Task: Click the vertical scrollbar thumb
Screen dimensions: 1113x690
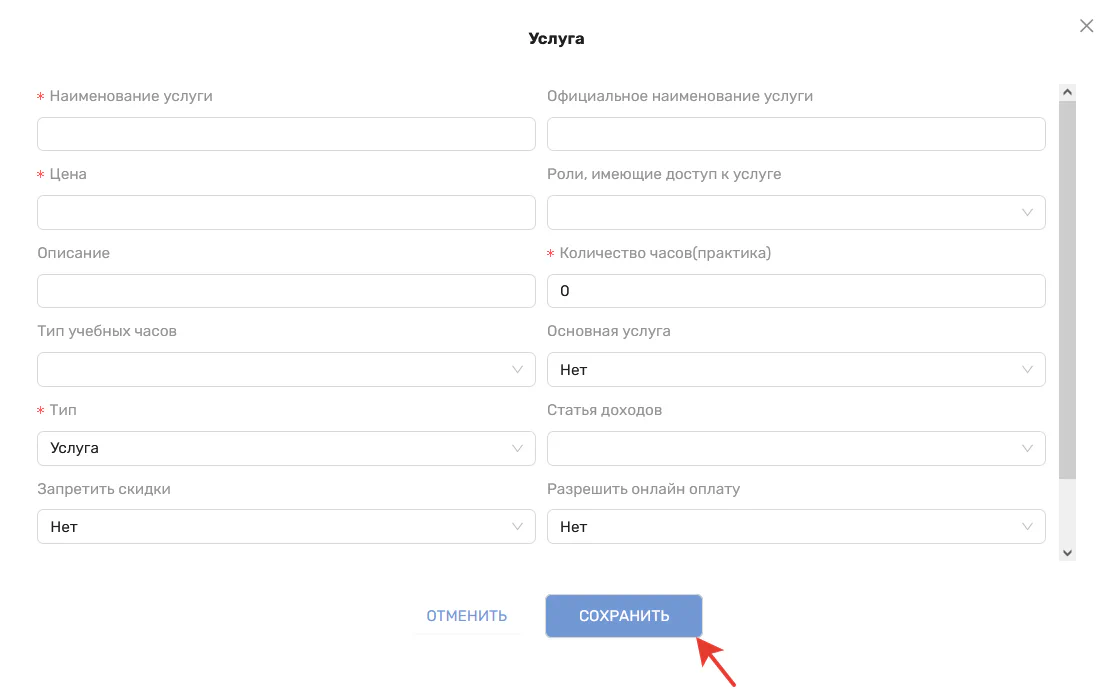Action: coord(1067,290)
